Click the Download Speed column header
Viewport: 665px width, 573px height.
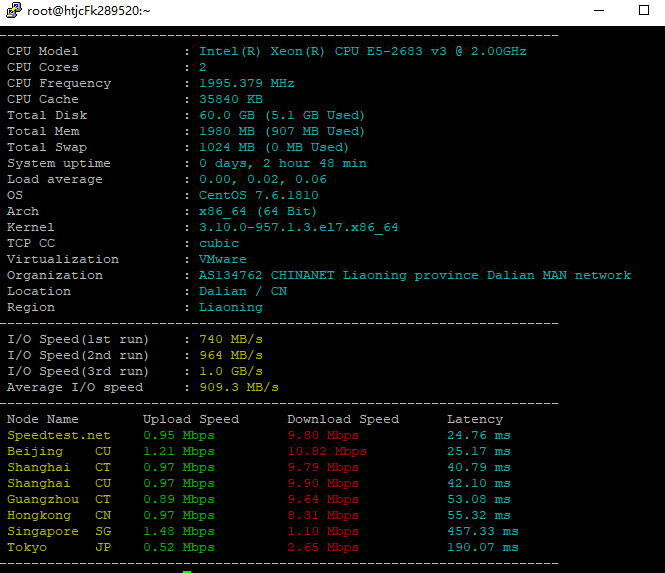pos(343,419)
